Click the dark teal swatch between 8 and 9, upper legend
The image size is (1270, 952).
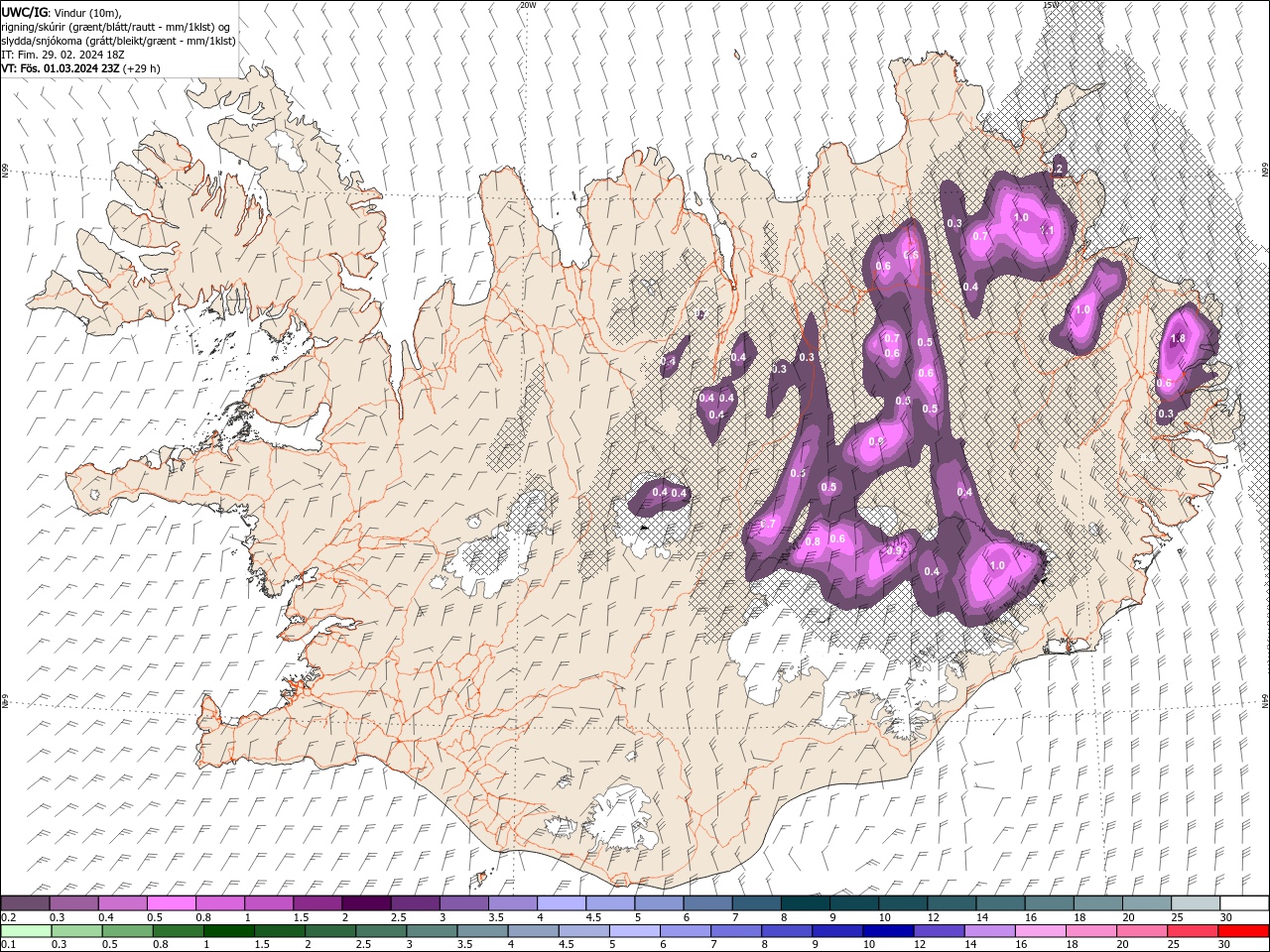[805, 903]
